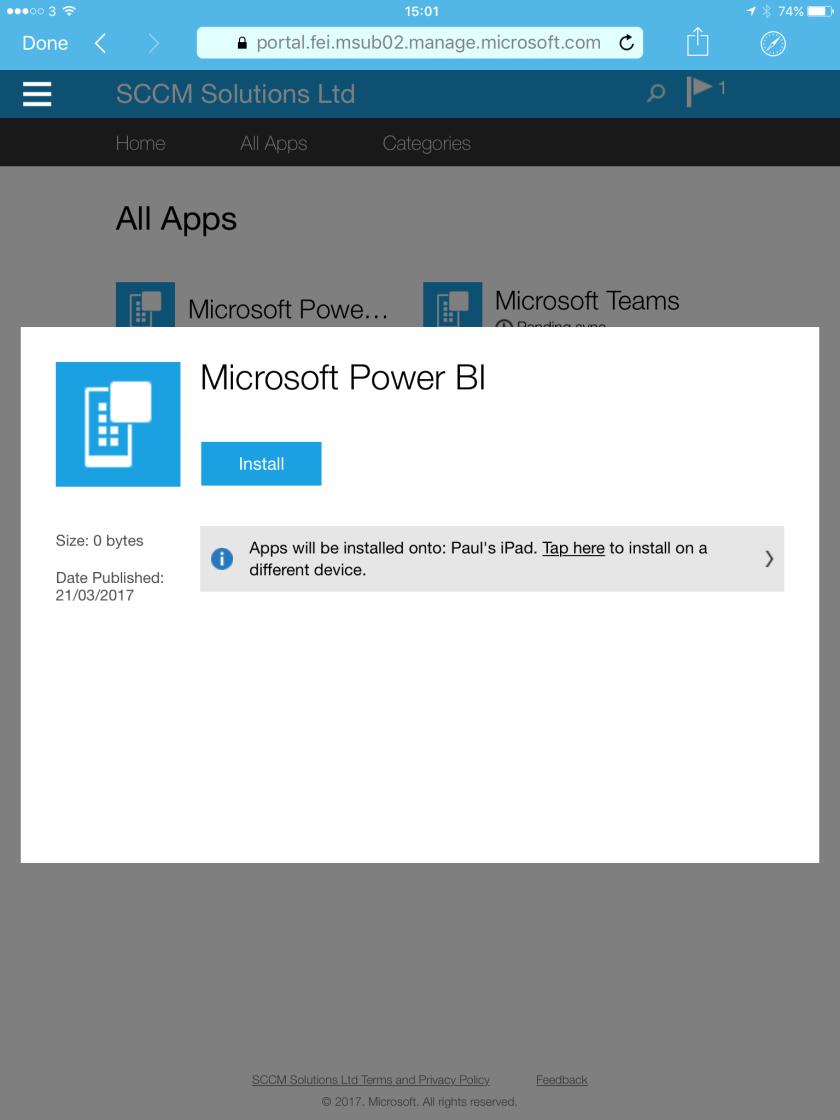Reload the page with refresh icon
Screen dimensions: 840x1120
click(626, 43)
